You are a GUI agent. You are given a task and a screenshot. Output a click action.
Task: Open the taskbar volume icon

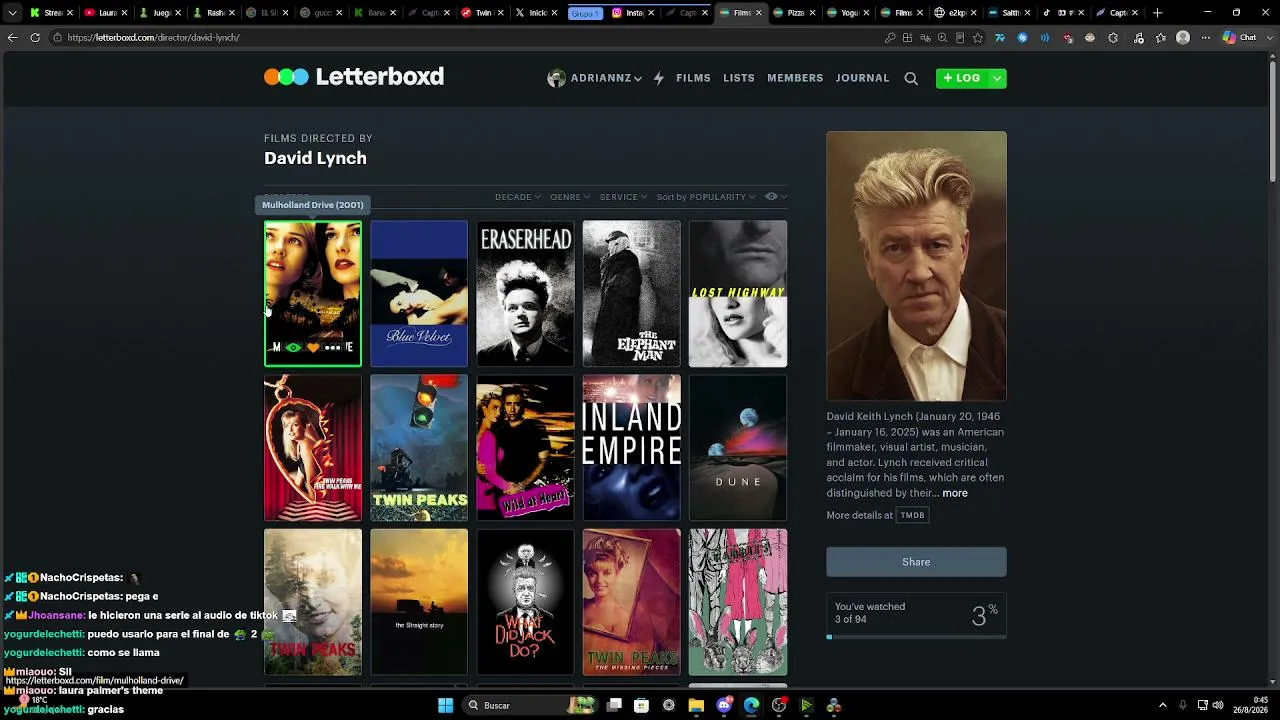1218,706
